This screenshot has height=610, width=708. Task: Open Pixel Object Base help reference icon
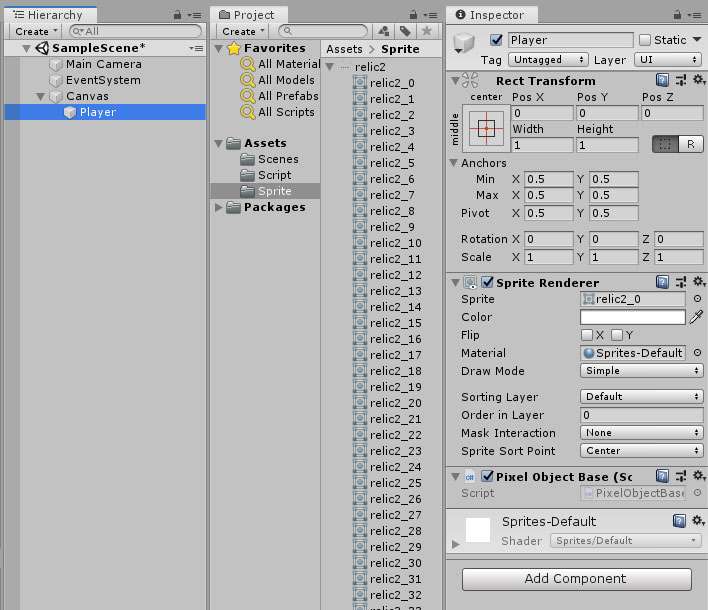[x=662, y=476]
